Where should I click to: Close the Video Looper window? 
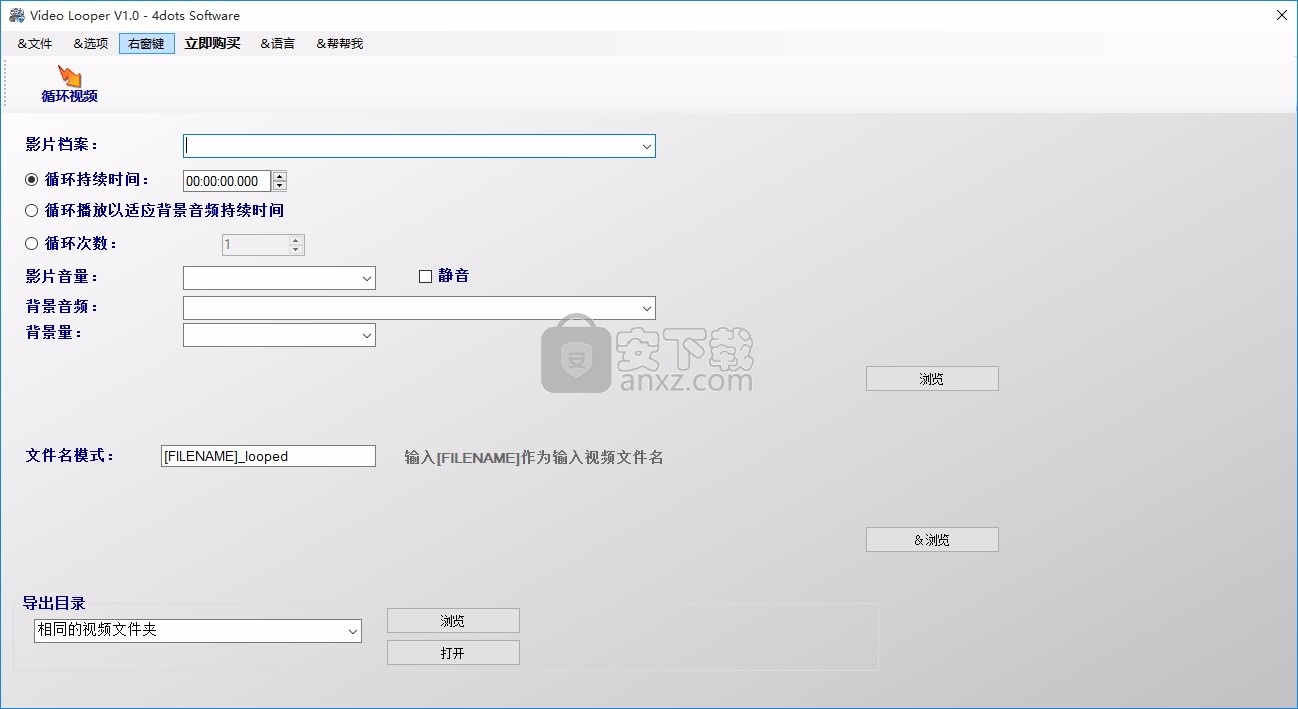[1281, 15]
